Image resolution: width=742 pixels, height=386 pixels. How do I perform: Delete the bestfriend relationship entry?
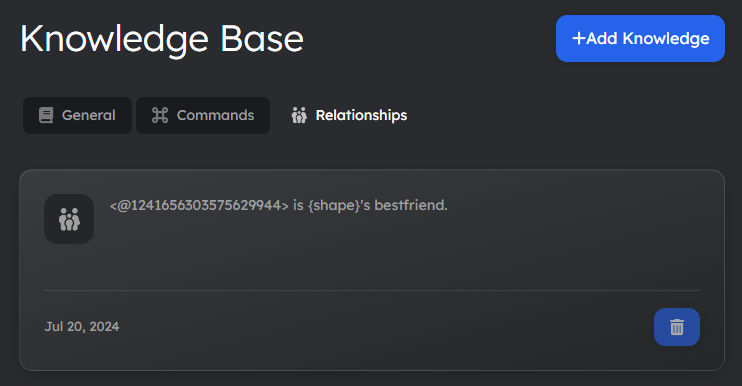coord(677,327)
